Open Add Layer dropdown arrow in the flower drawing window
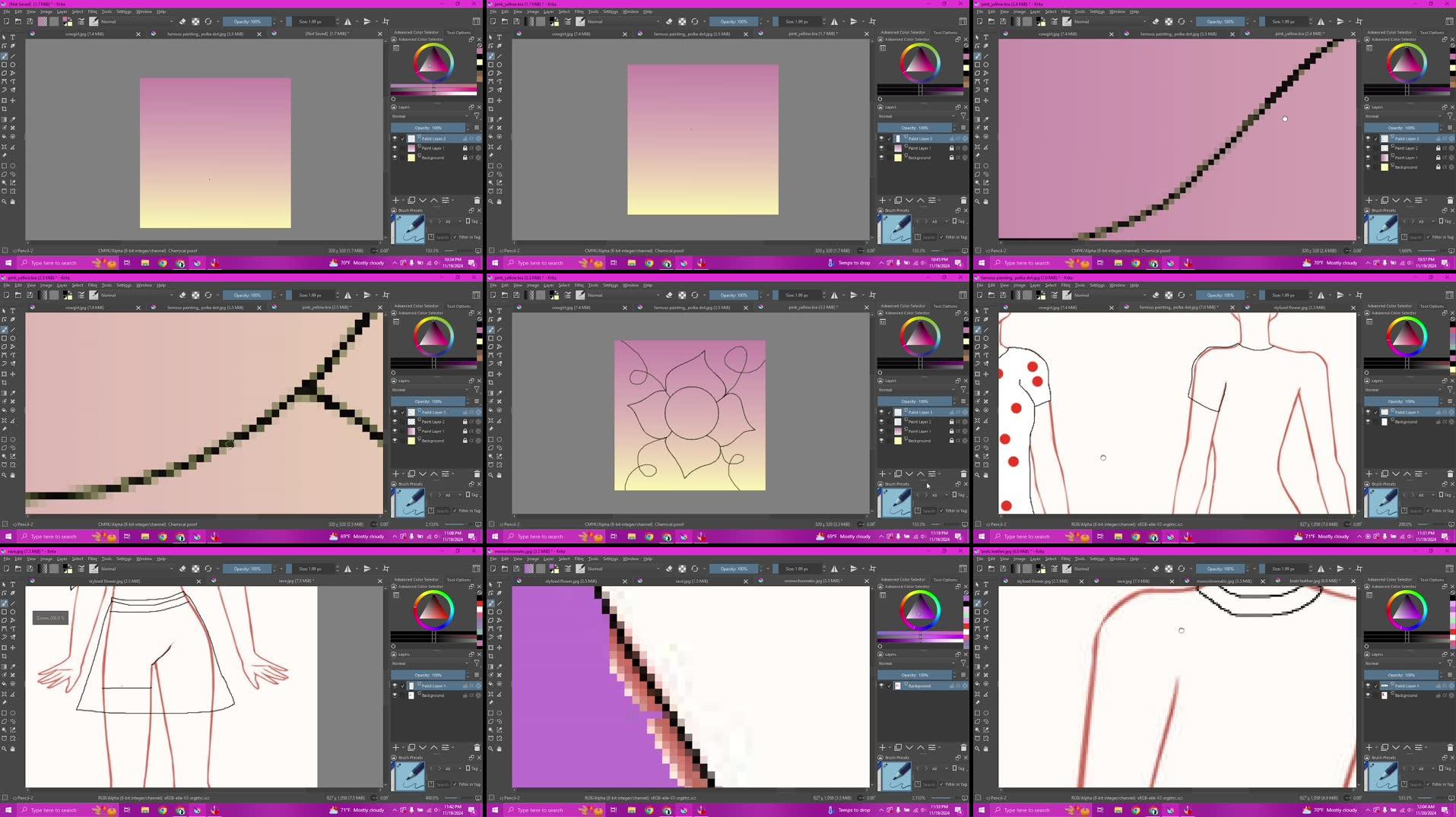The height and width of the screenshot is (817, 1456). point(890,474)
